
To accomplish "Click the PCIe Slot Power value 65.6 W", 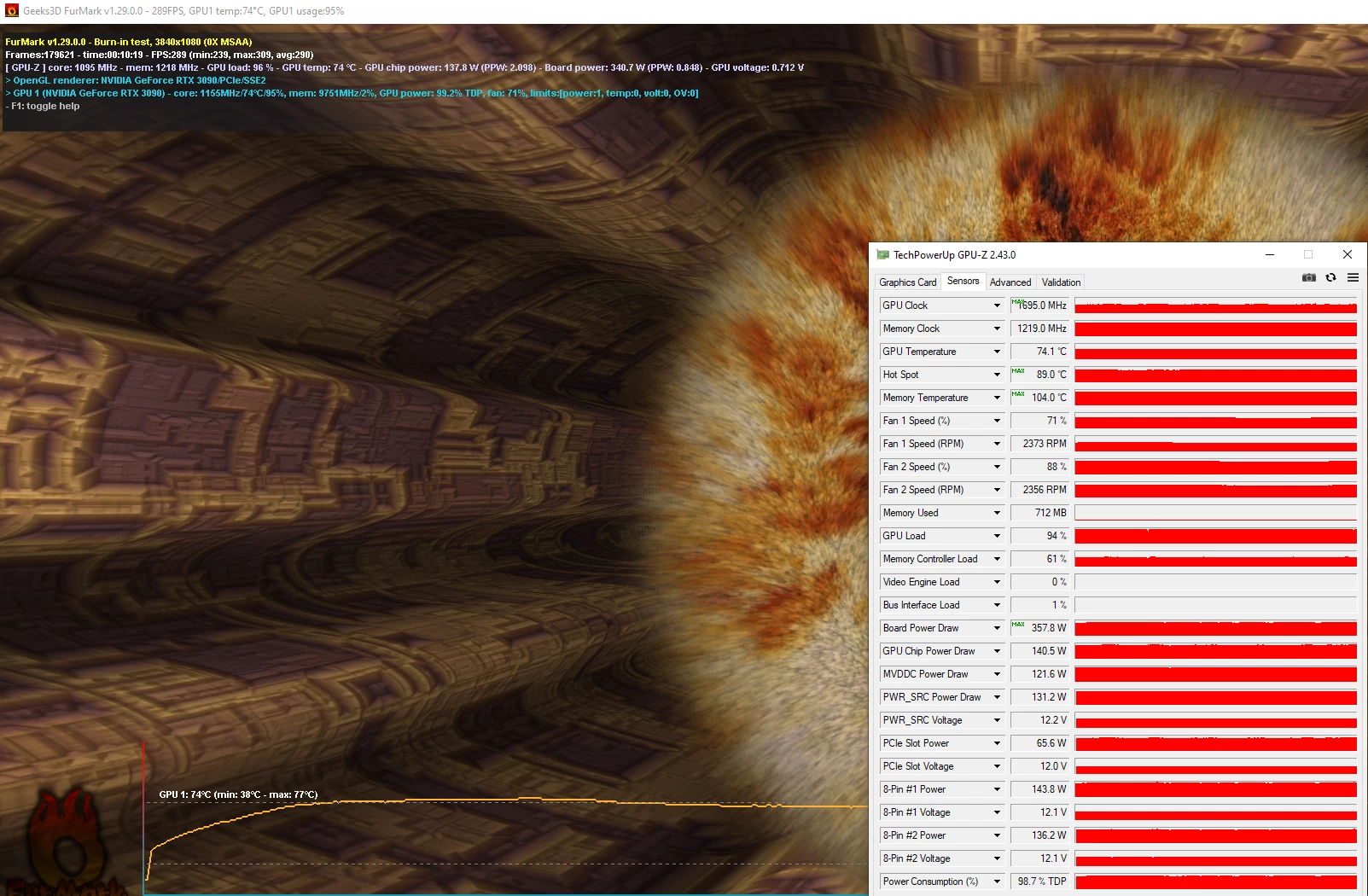I will click(1039, 743).
